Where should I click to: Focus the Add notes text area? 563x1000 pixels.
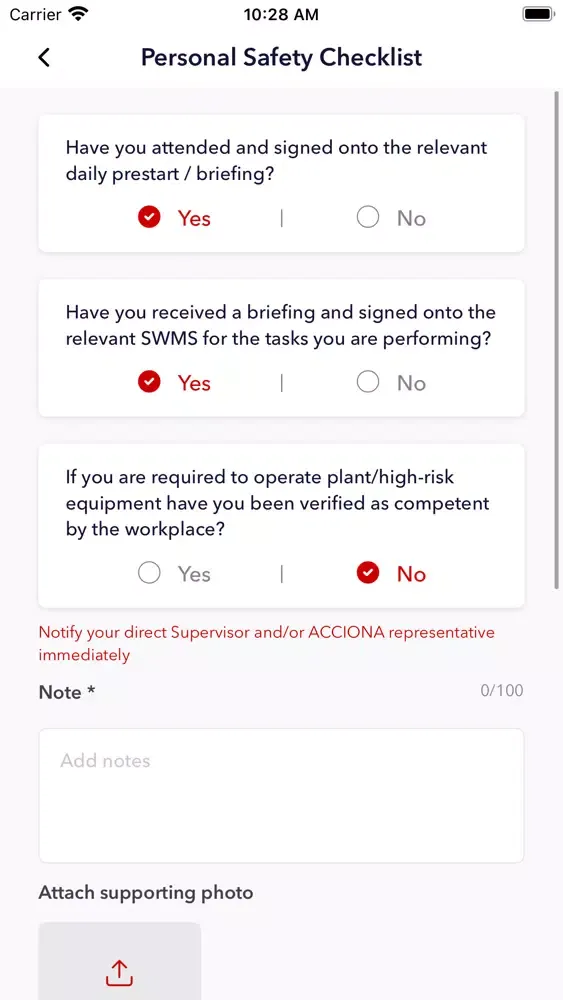tap(281, 795)
